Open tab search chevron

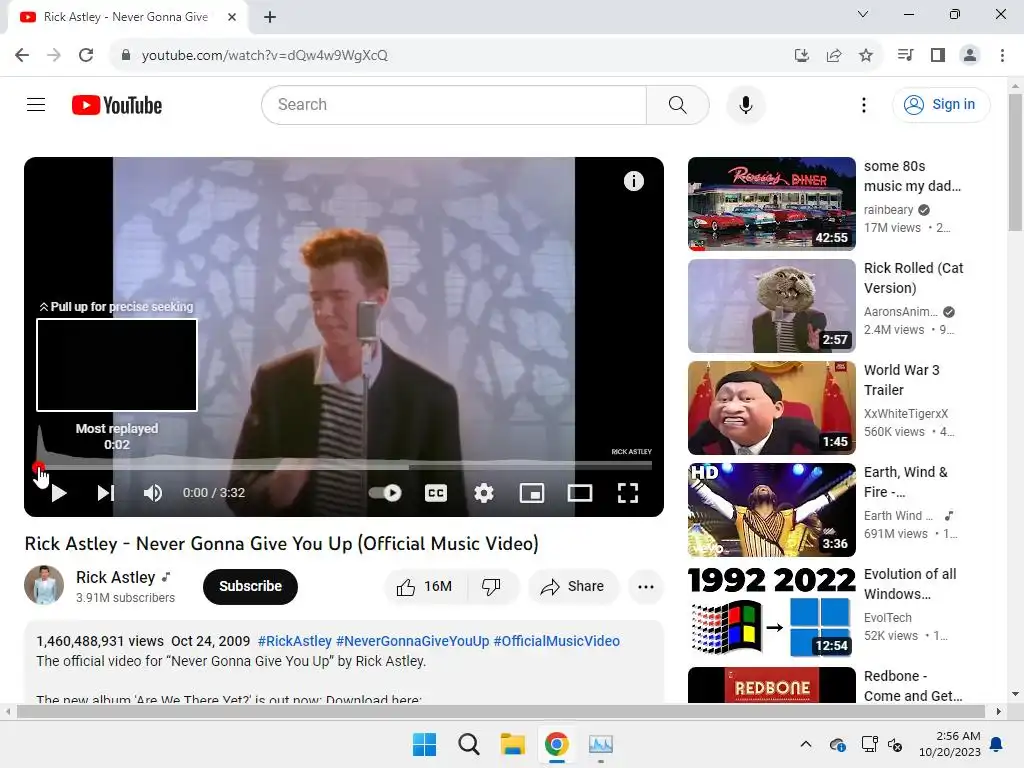pos(863,14)
